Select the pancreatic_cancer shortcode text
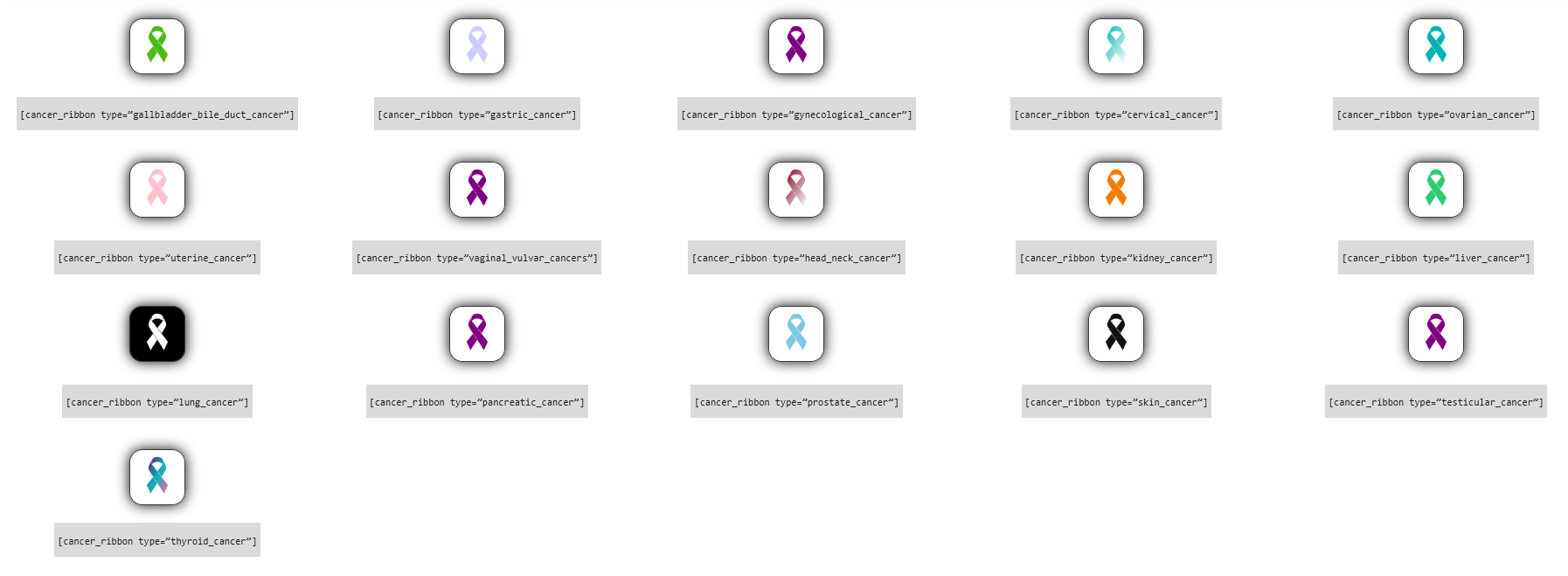The width and height of the screenshot is (1568, 576). (477, 401)
